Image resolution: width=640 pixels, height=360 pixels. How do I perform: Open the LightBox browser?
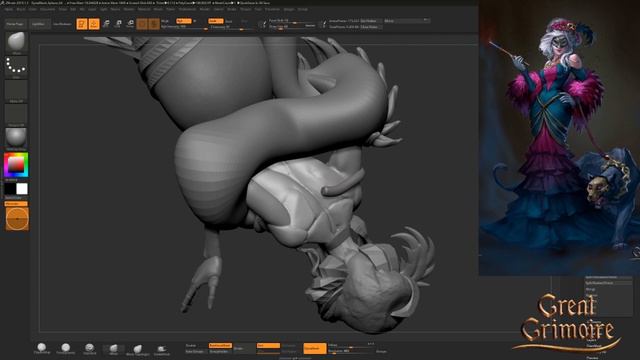tap(39, 24)
